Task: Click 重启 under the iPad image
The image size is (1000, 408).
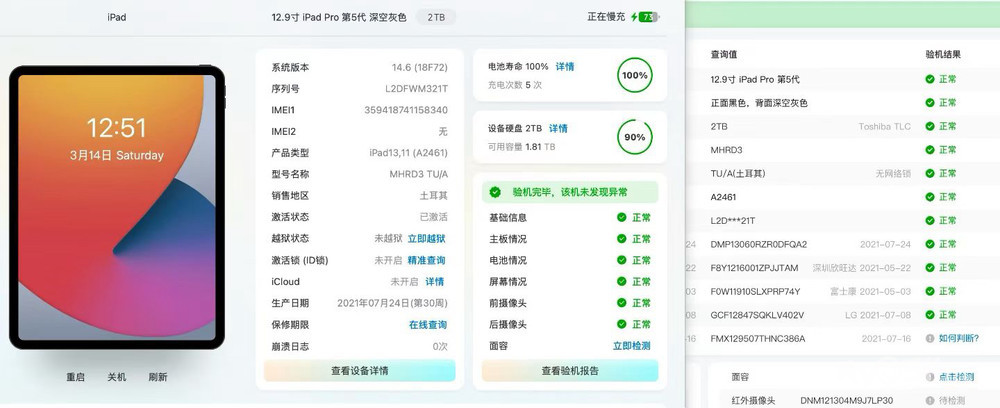Action: [x=76, y=377]
